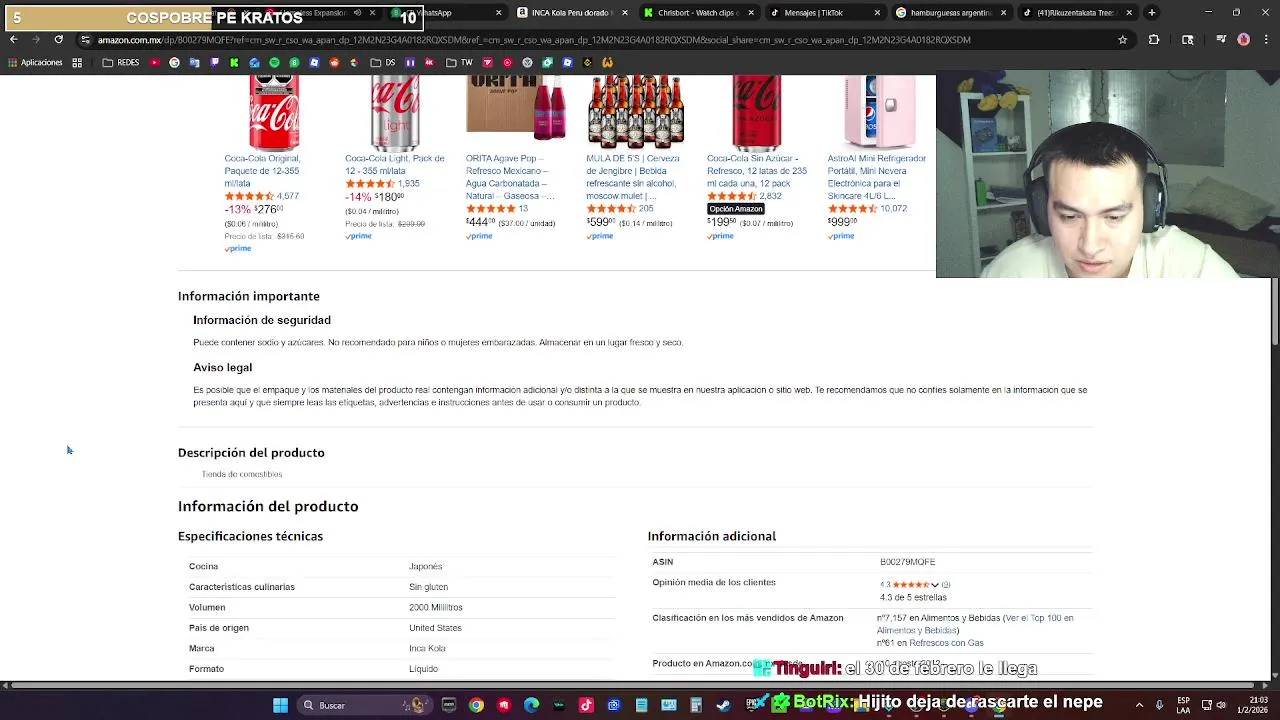The height and width of the screenshot is (720, 1280).
Task: Open 4,577 ratings for Coca-Cola Original
Action: tap(288, 196)
